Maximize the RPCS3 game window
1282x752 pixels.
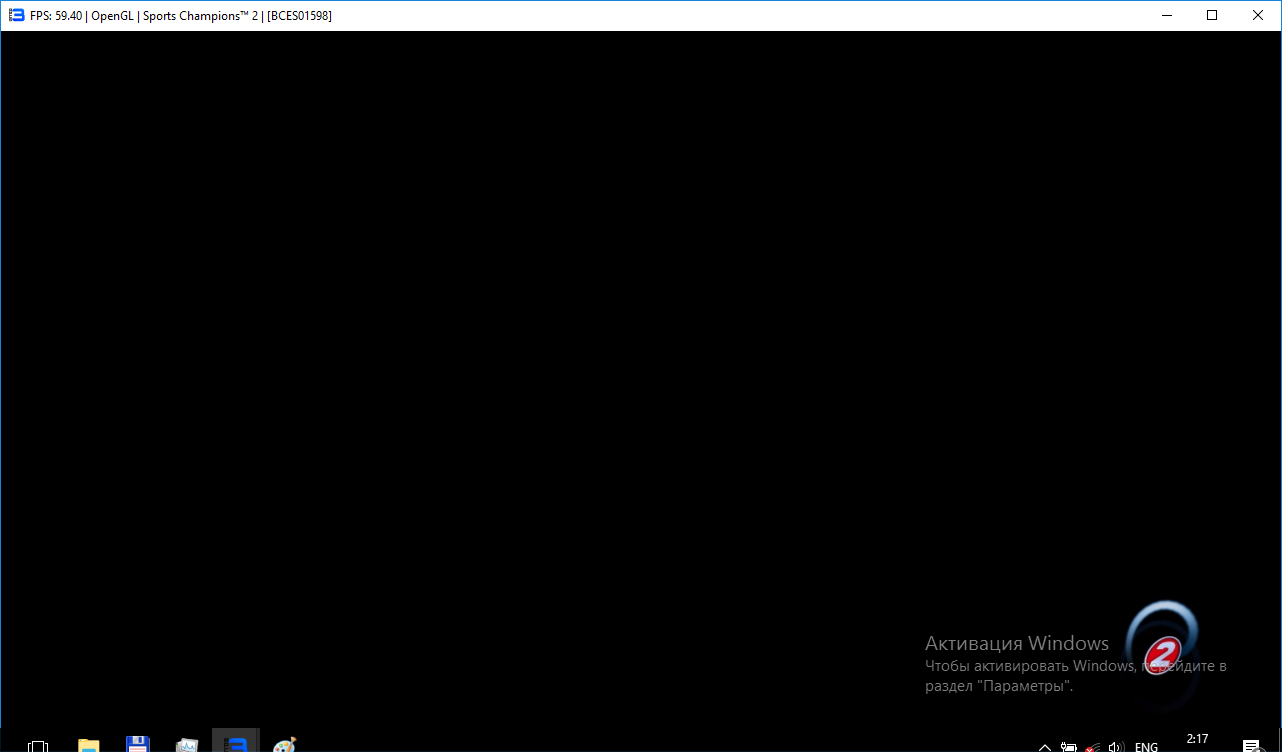click(1212, 15)
